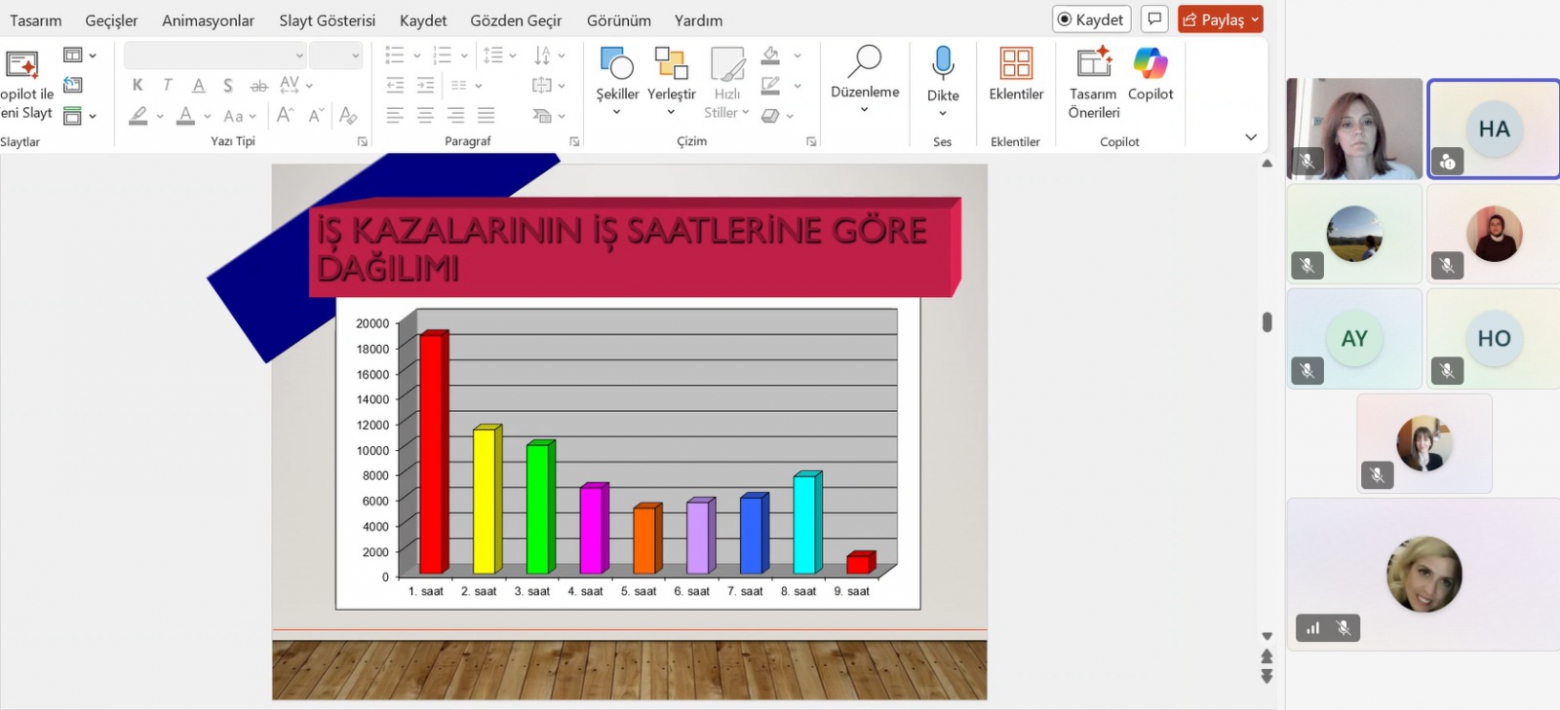Expand the font name combo box
The width and height of the screenshot is (1560, 710).
[x=299, y=56]
